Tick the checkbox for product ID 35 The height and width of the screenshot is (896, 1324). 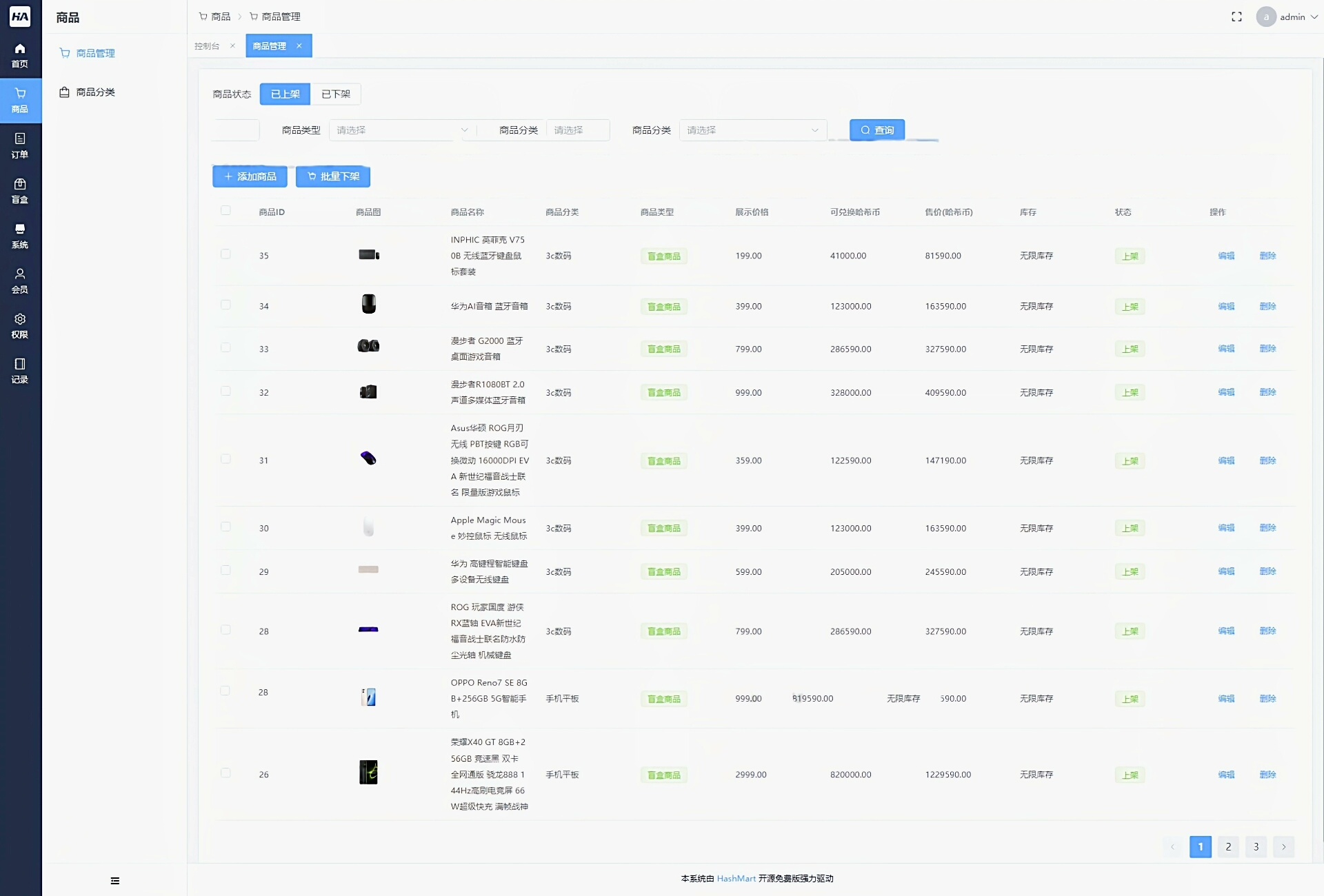click(x=225, y=254)
